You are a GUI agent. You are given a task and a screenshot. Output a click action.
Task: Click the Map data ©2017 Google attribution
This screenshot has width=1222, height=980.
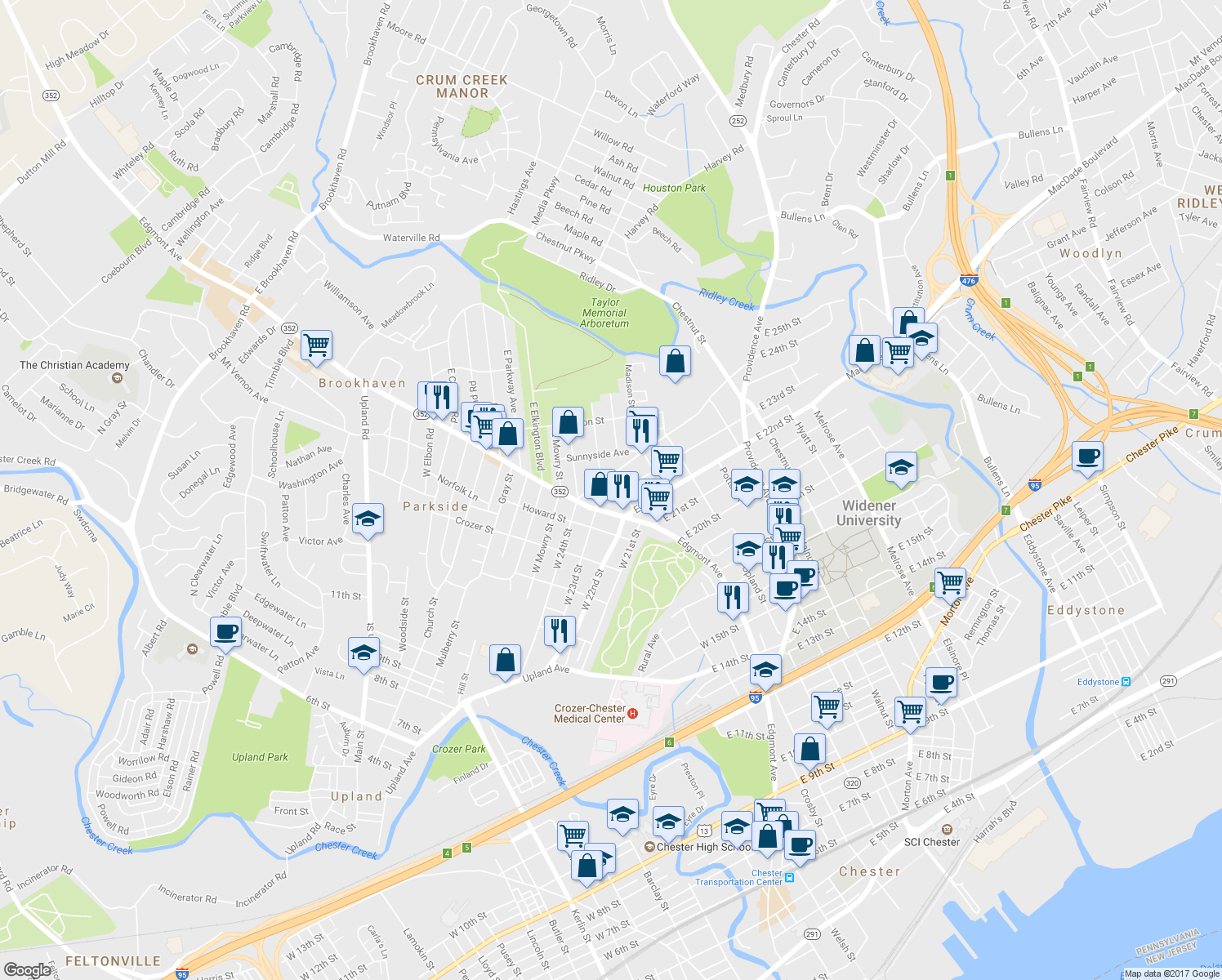pyautogui.click(x=1172, y=973)
